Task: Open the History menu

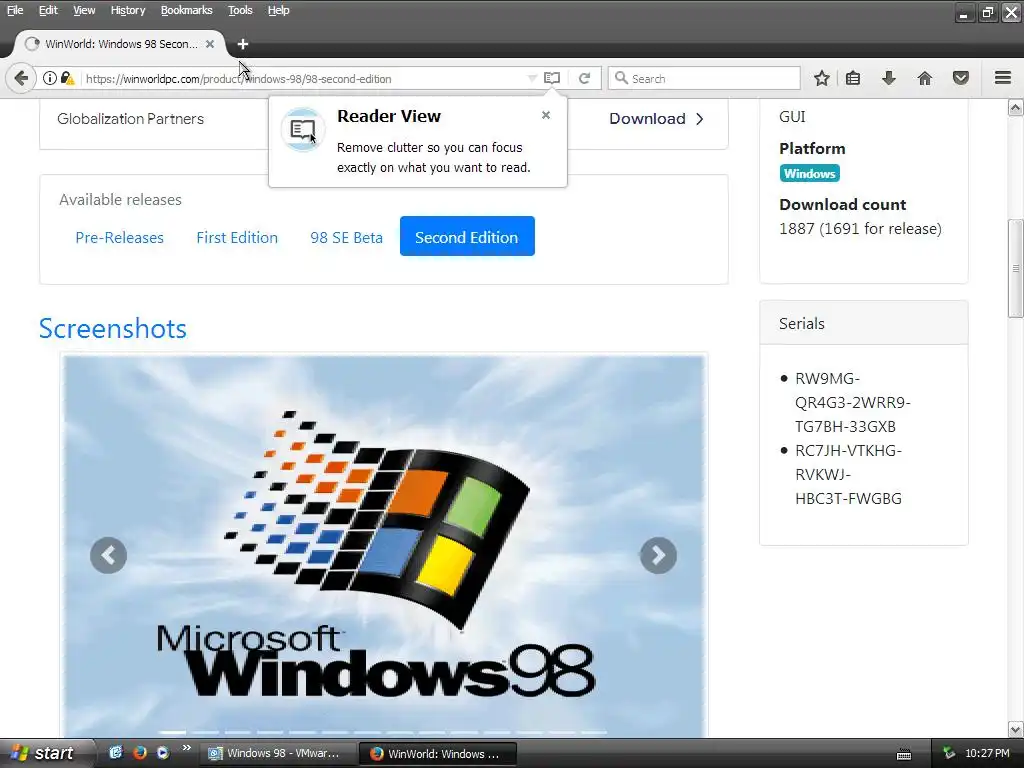Action: (127, 10)
